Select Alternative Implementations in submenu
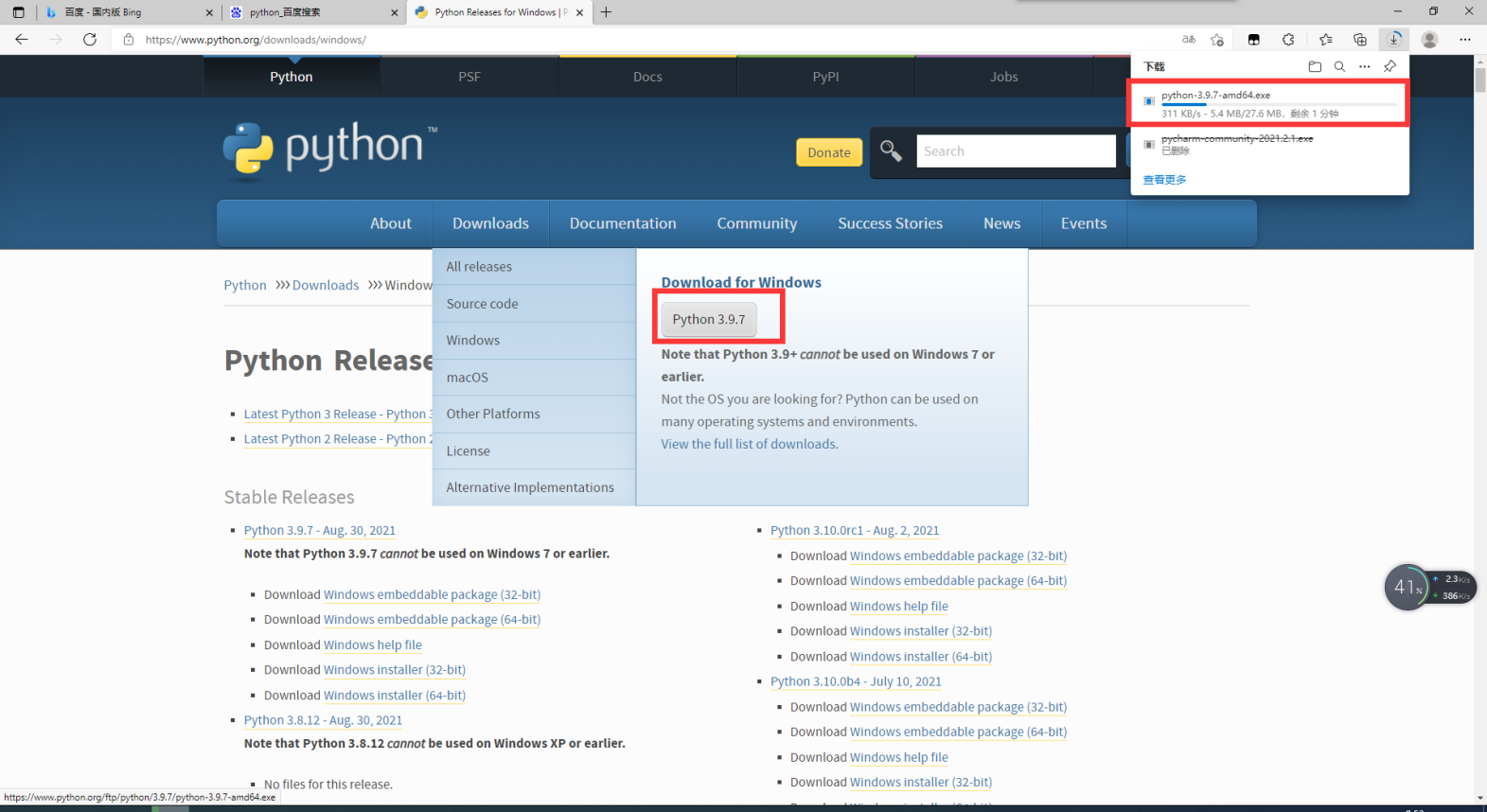The width and height of the screenshot is (1487, 812). coord(534,487)
